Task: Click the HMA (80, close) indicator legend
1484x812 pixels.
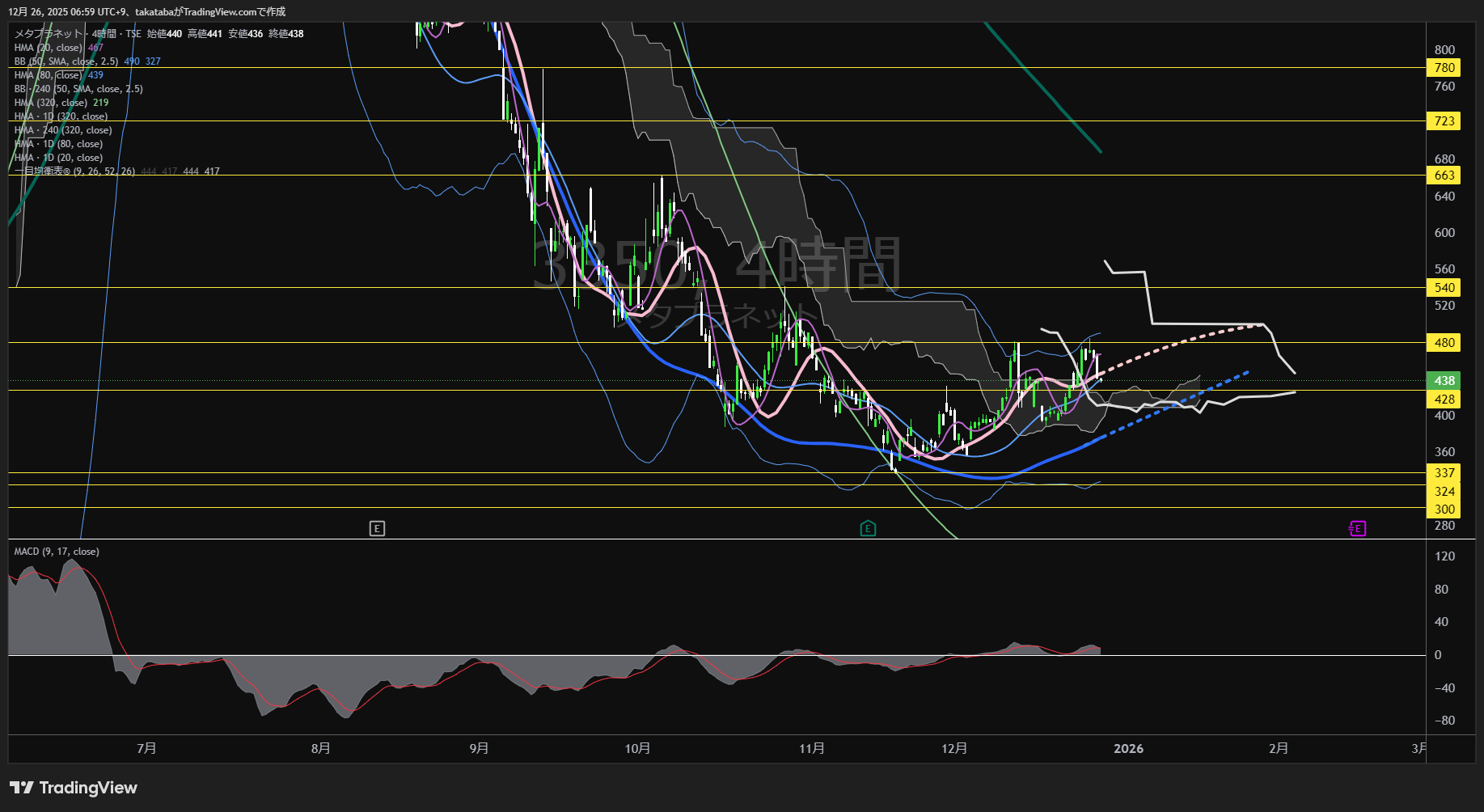Action: click(49, 75)
